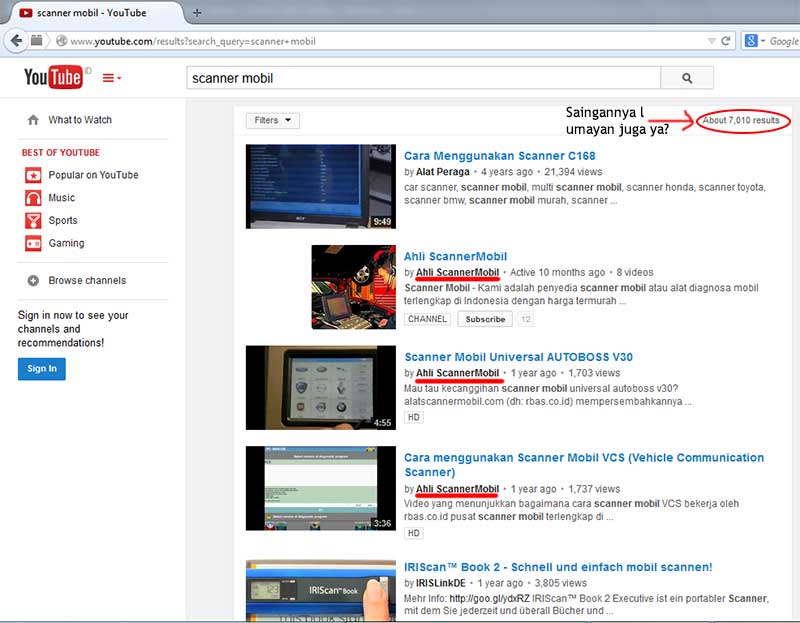Click the 'About 7,010 results' count

(x=741, y=120)
